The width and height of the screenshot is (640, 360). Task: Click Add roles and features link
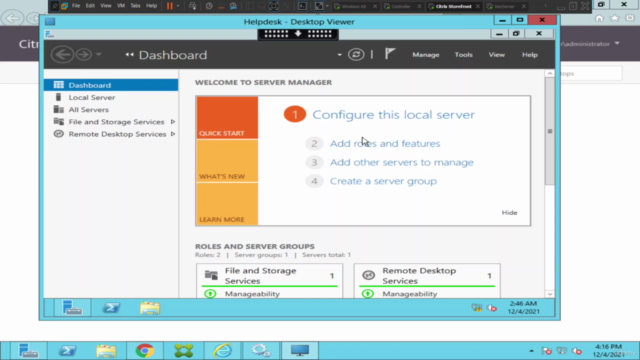[x=385, y=144]
